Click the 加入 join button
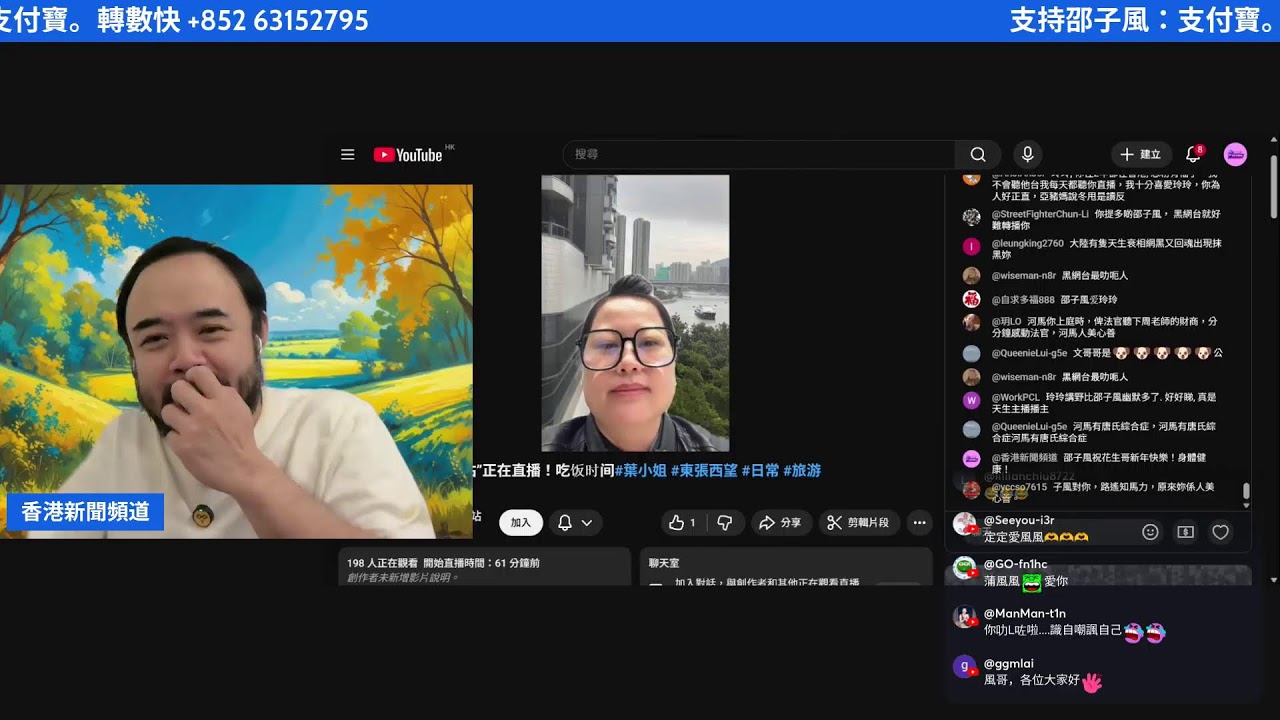 [521, 523]
